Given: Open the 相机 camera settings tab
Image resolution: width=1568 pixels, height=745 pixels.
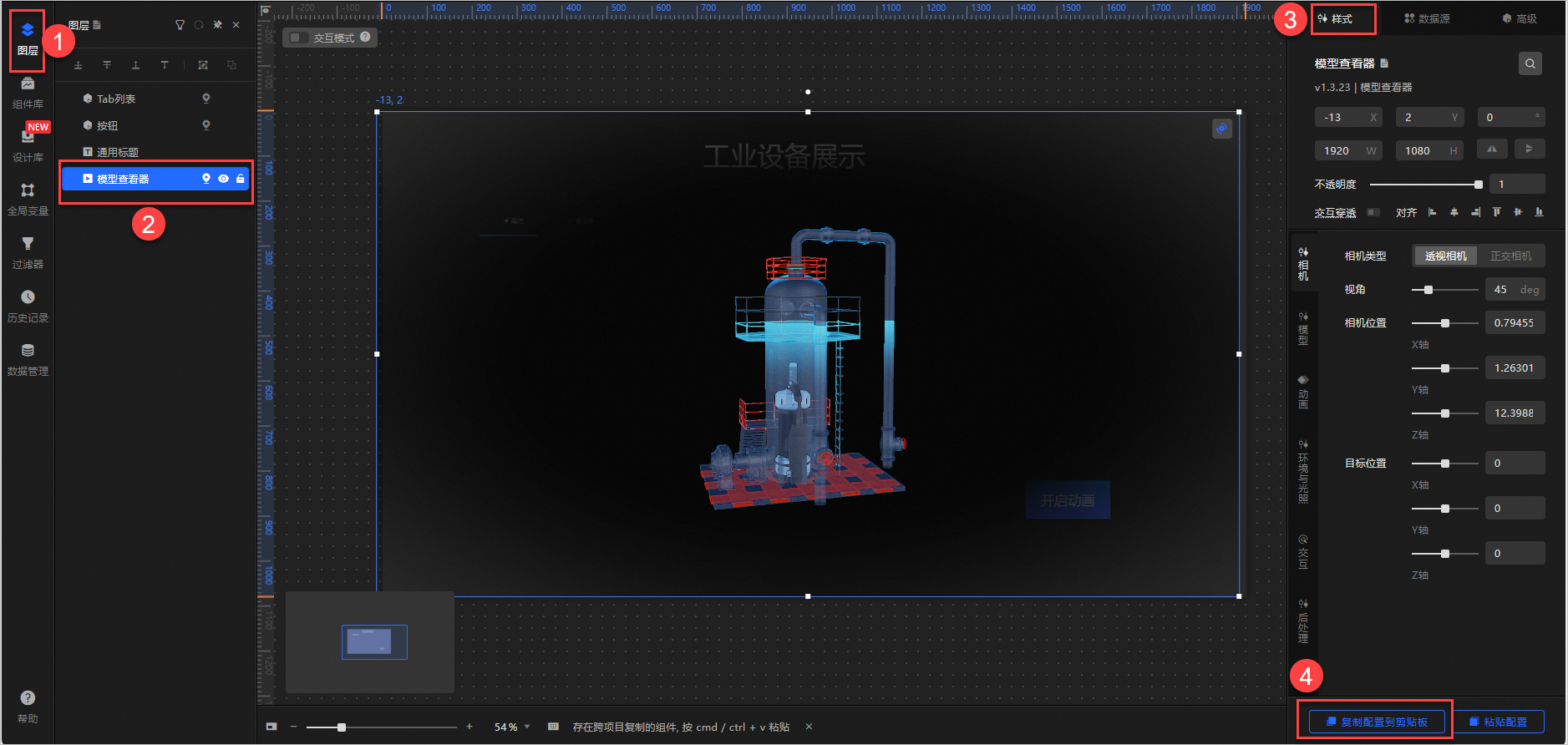Looking at the screenshot, I should coord(1303,264).
